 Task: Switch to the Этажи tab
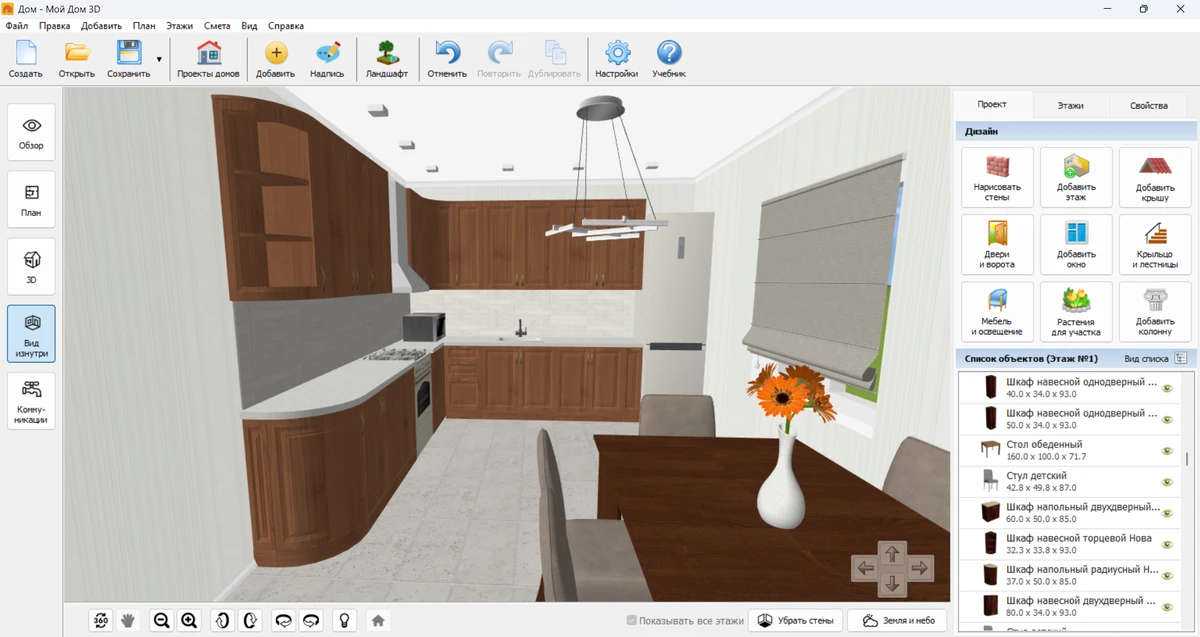[1070, 105]
